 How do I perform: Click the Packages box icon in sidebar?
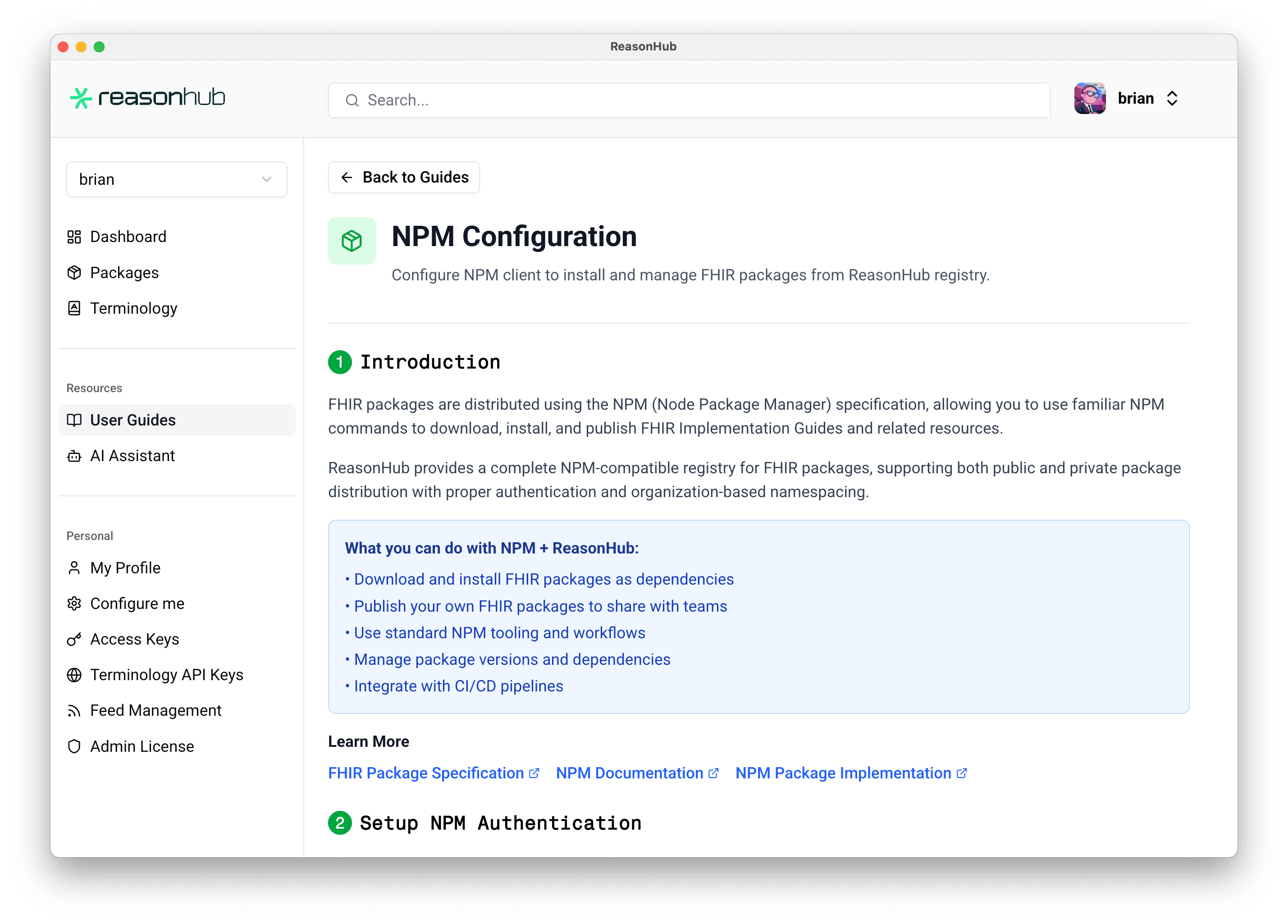tap(74, 273)
